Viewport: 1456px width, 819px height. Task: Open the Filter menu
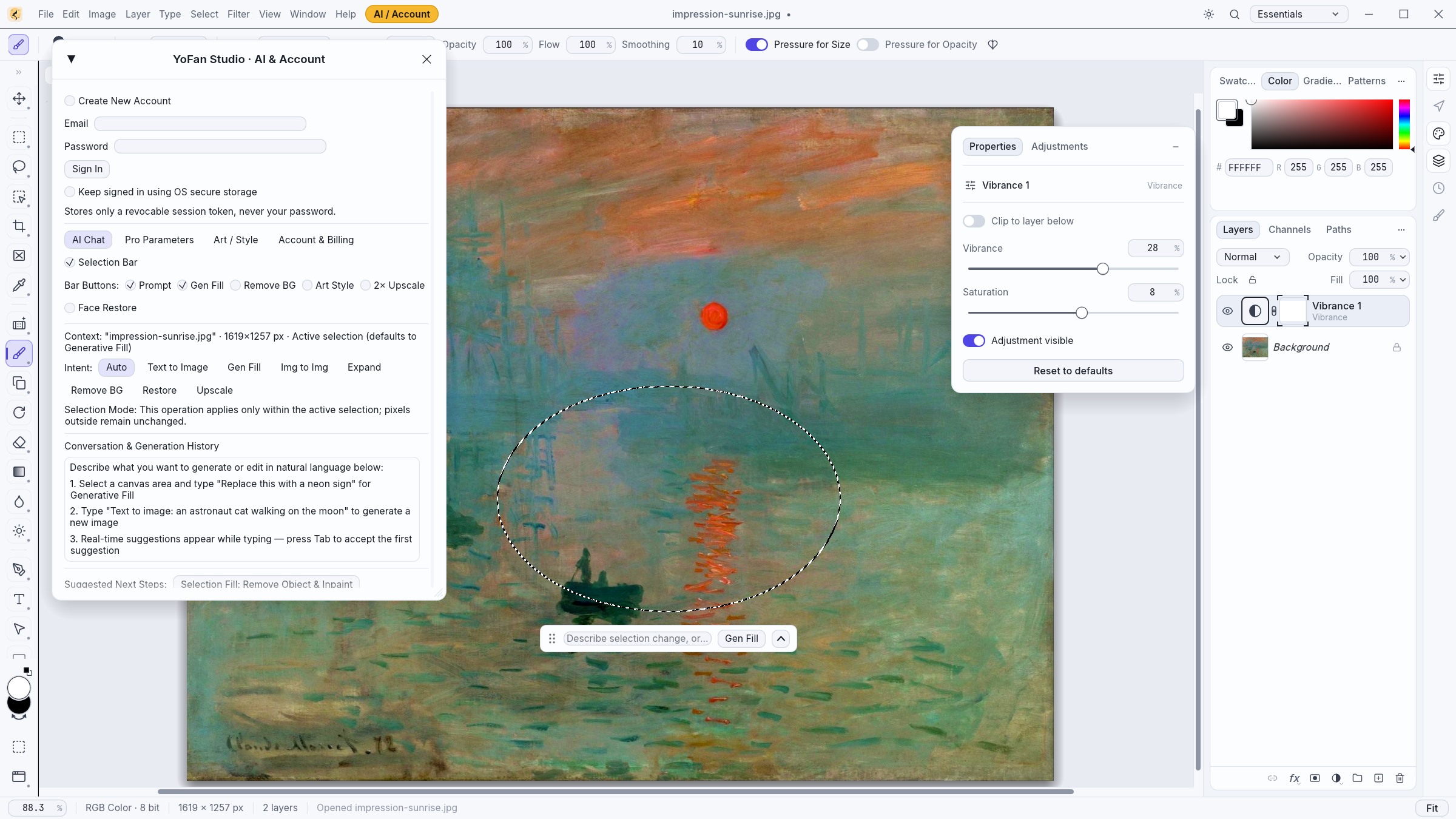coord(238,14)
